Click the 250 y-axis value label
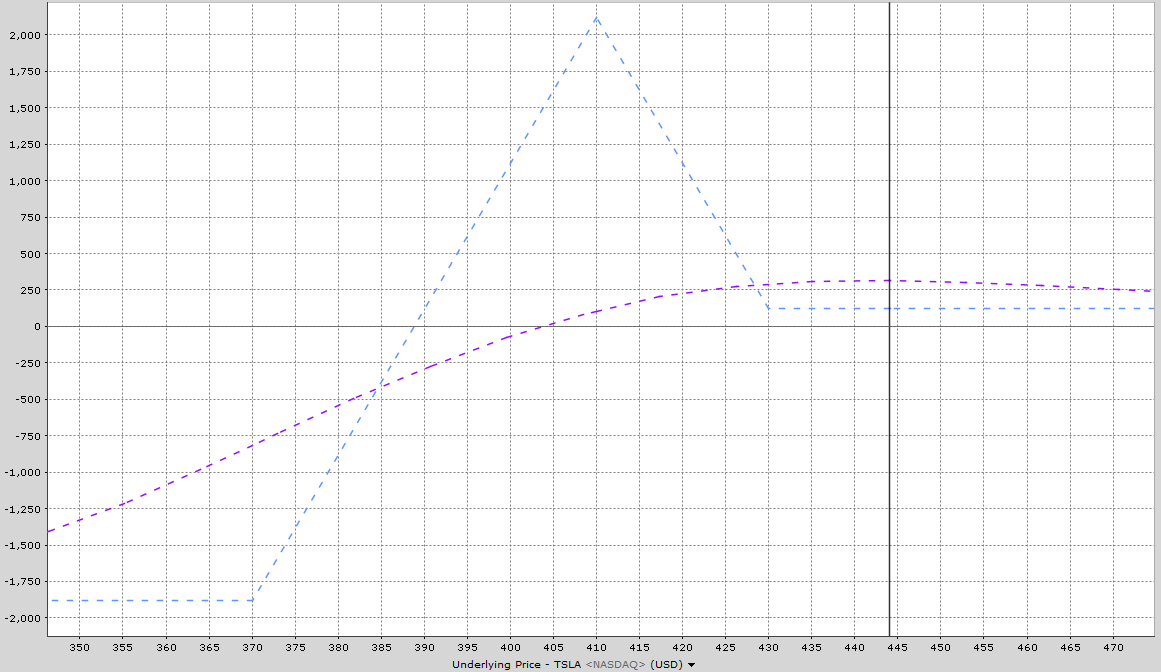1161x672 pixels. [32, 290]
